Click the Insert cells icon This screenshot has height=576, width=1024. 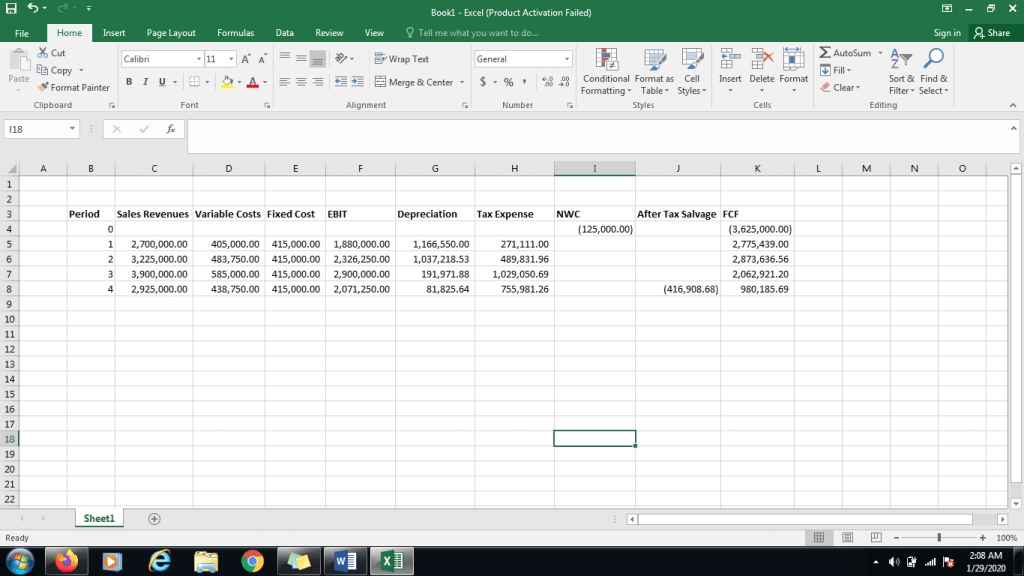coord(730,70)
